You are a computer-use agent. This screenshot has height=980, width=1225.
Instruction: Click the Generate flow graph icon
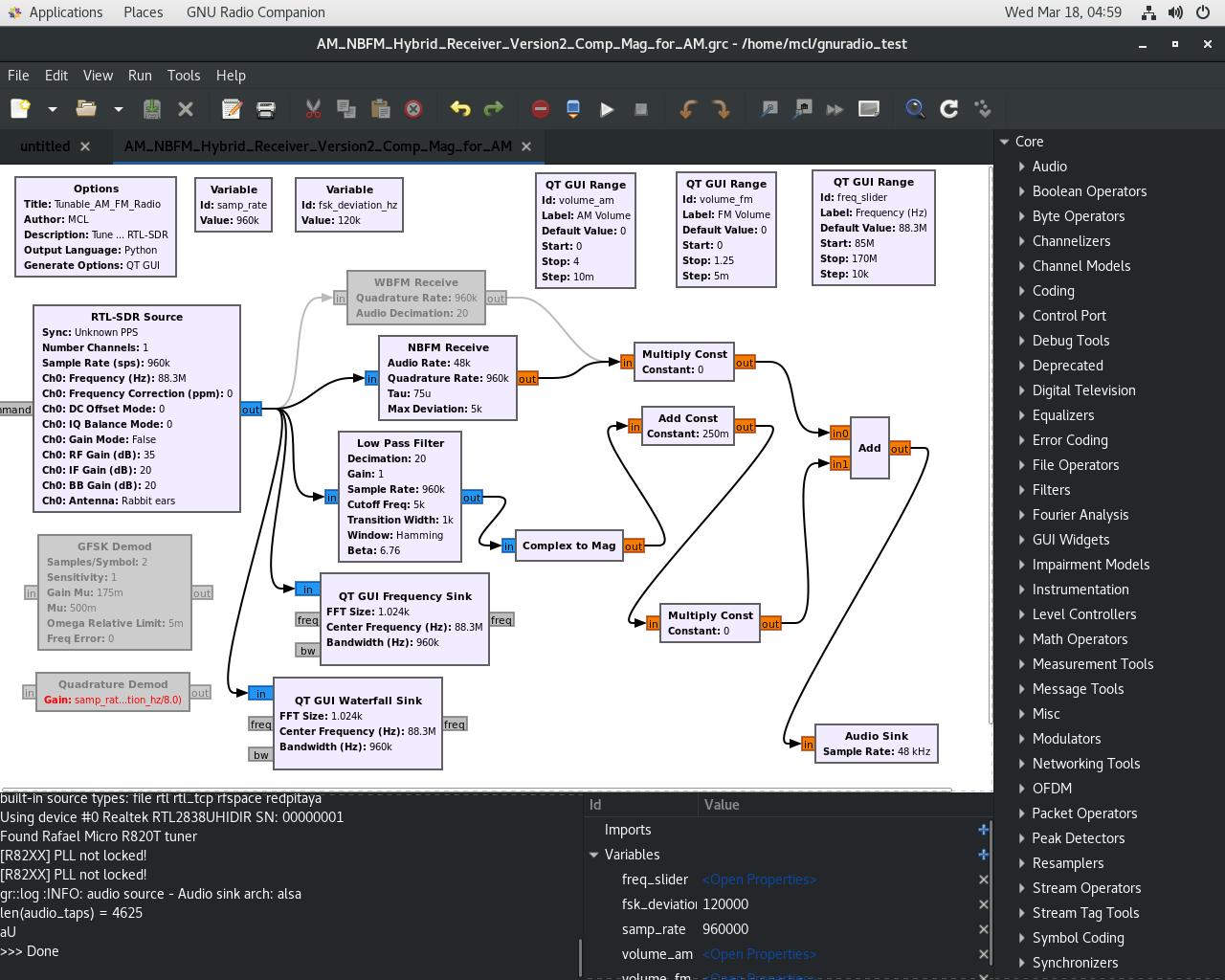(x=573, y=109)
